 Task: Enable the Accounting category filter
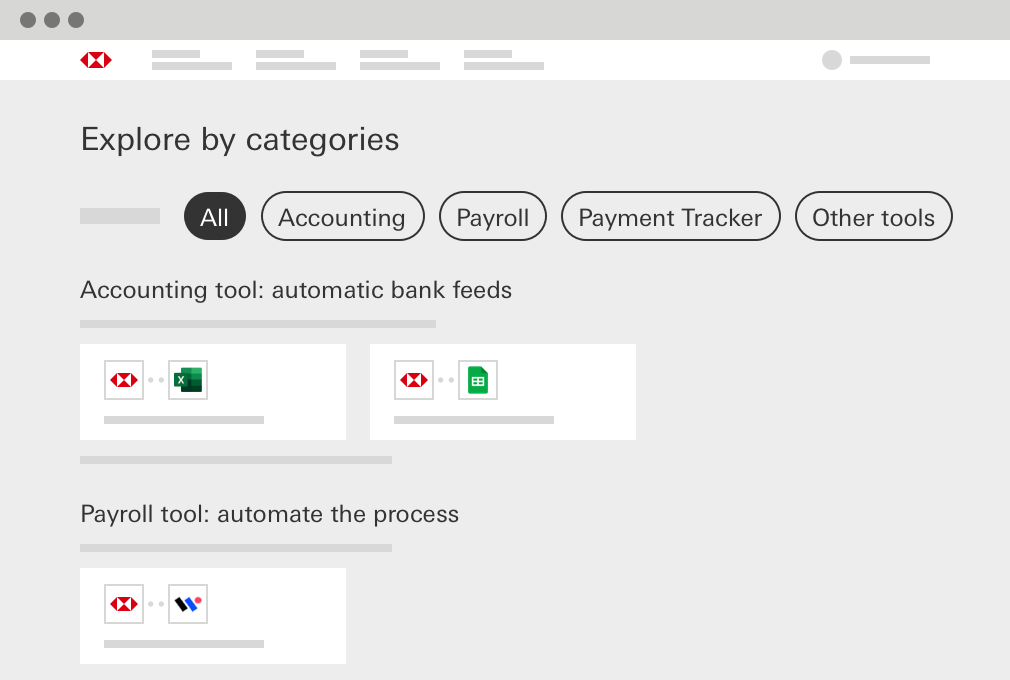342,216
